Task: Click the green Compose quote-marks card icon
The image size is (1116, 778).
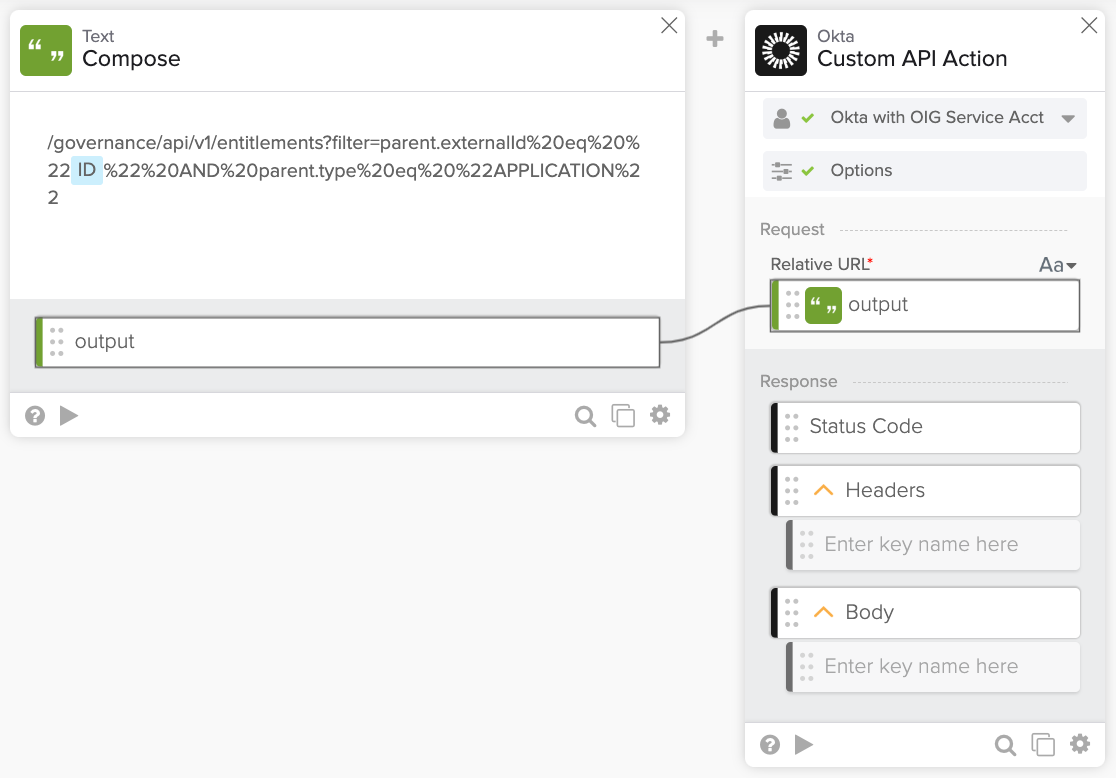Action: (x=46, y=51)
